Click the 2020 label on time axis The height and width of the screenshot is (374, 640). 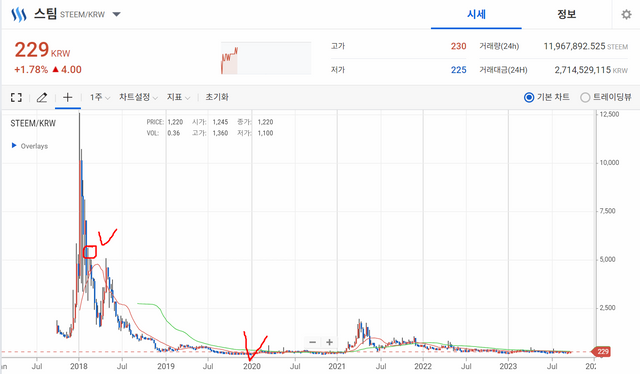[x=252, y=366]
